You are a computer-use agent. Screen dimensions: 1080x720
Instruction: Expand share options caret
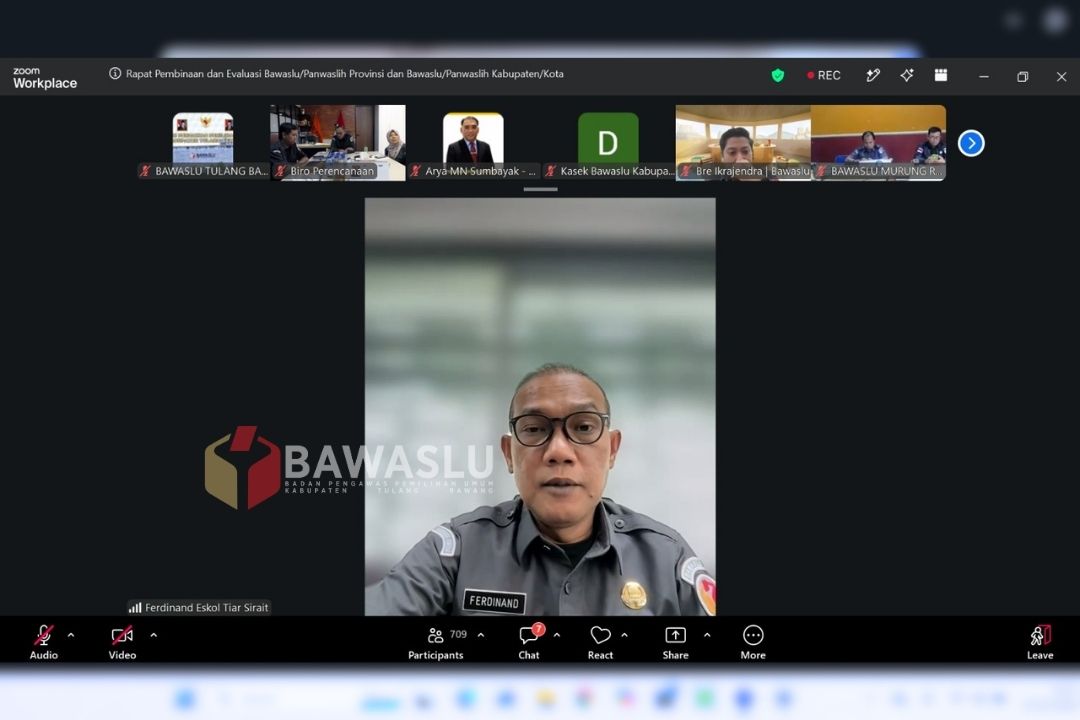(707, 635)
